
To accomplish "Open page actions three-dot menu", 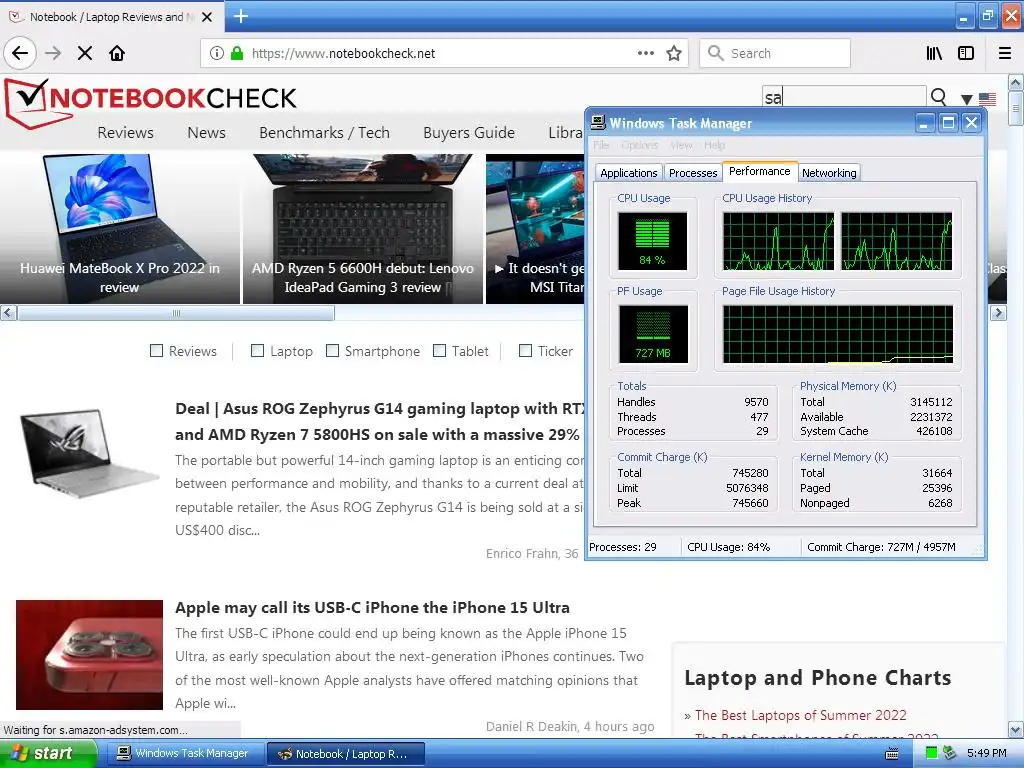I will pyautogui.click(x=645, y=53).
